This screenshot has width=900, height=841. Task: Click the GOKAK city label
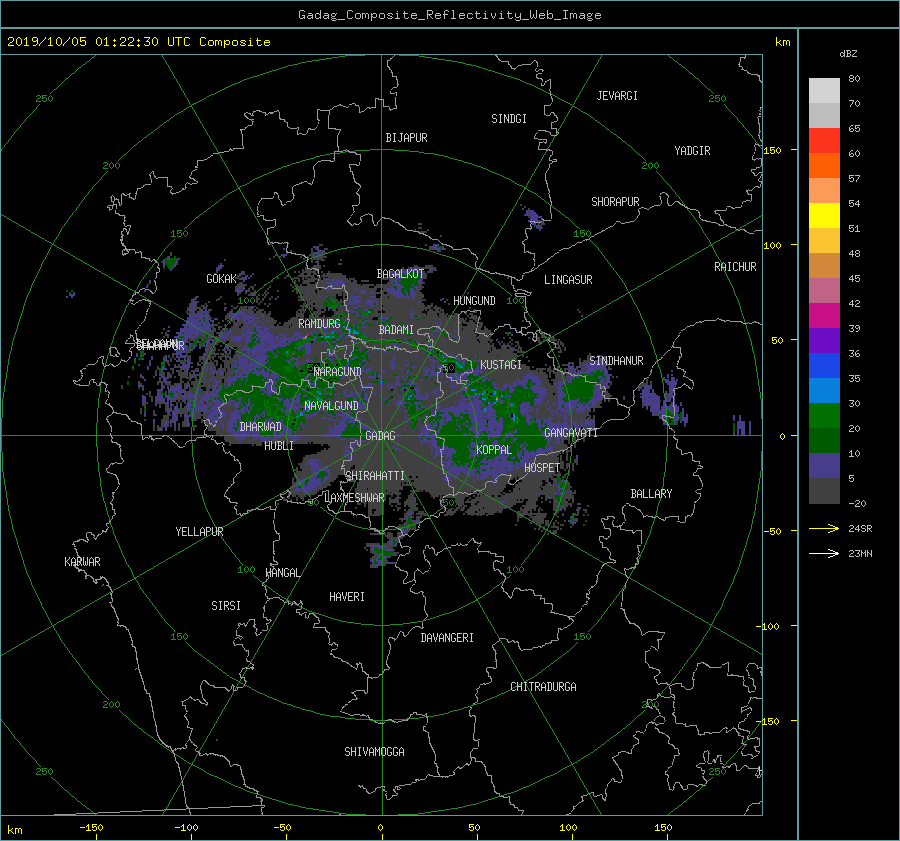(221, 279)
